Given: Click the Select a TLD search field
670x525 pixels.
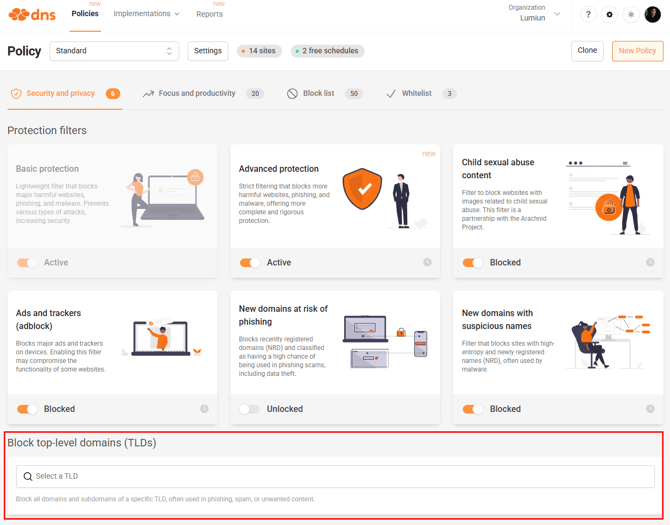Looking at the screenshot, I should point(335,476).
